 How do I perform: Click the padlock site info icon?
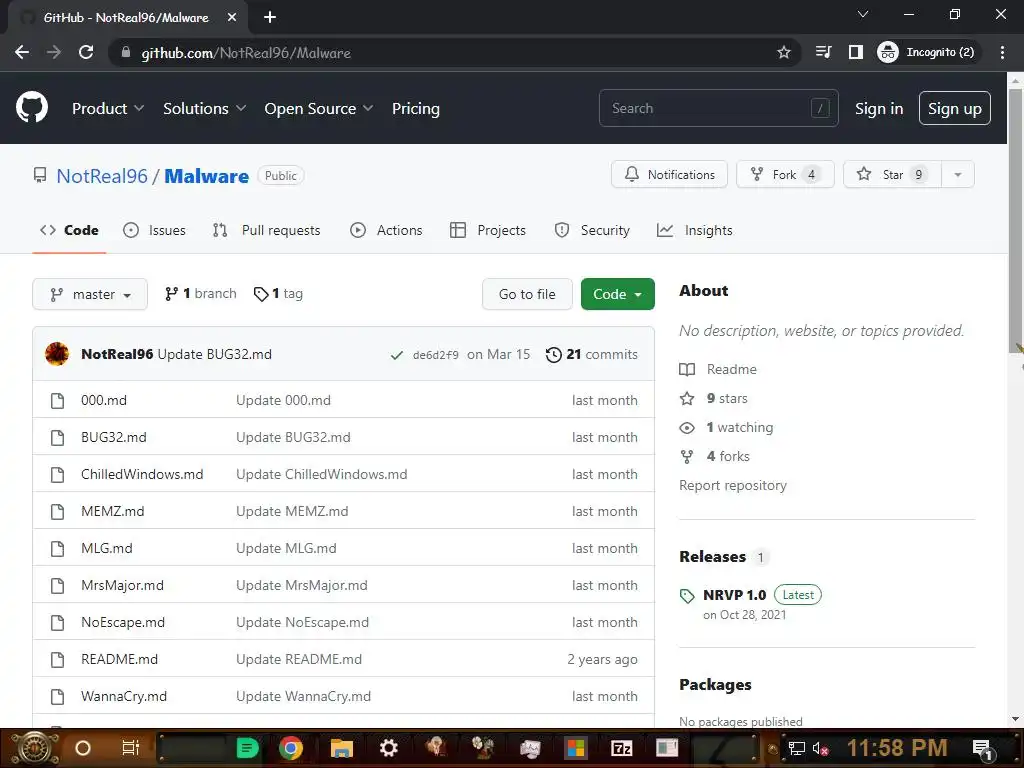pyautogui.click(x=126, y=52)
